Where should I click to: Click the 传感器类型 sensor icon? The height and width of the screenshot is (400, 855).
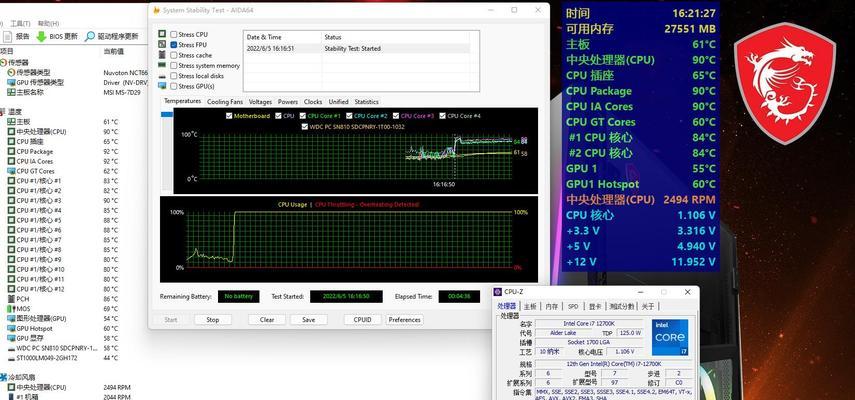click(11, 72)
